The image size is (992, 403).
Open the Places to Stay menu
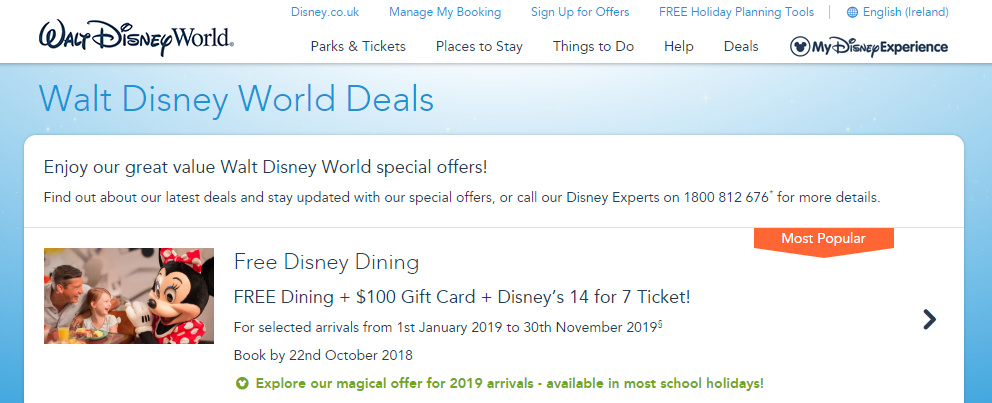479,46
